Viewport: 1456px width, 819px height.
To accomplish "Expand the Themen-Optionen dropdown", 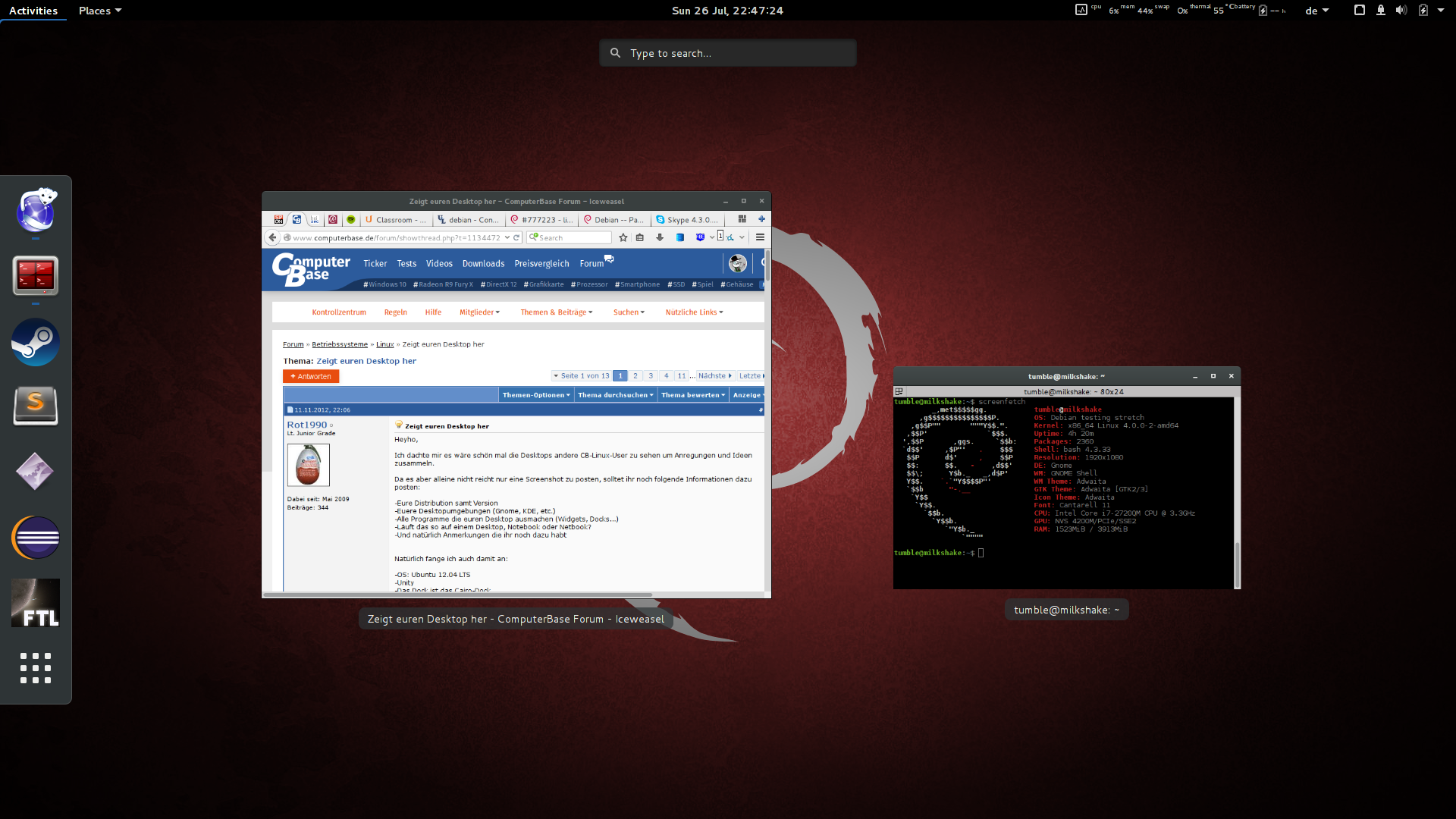I will coord(535,395).
